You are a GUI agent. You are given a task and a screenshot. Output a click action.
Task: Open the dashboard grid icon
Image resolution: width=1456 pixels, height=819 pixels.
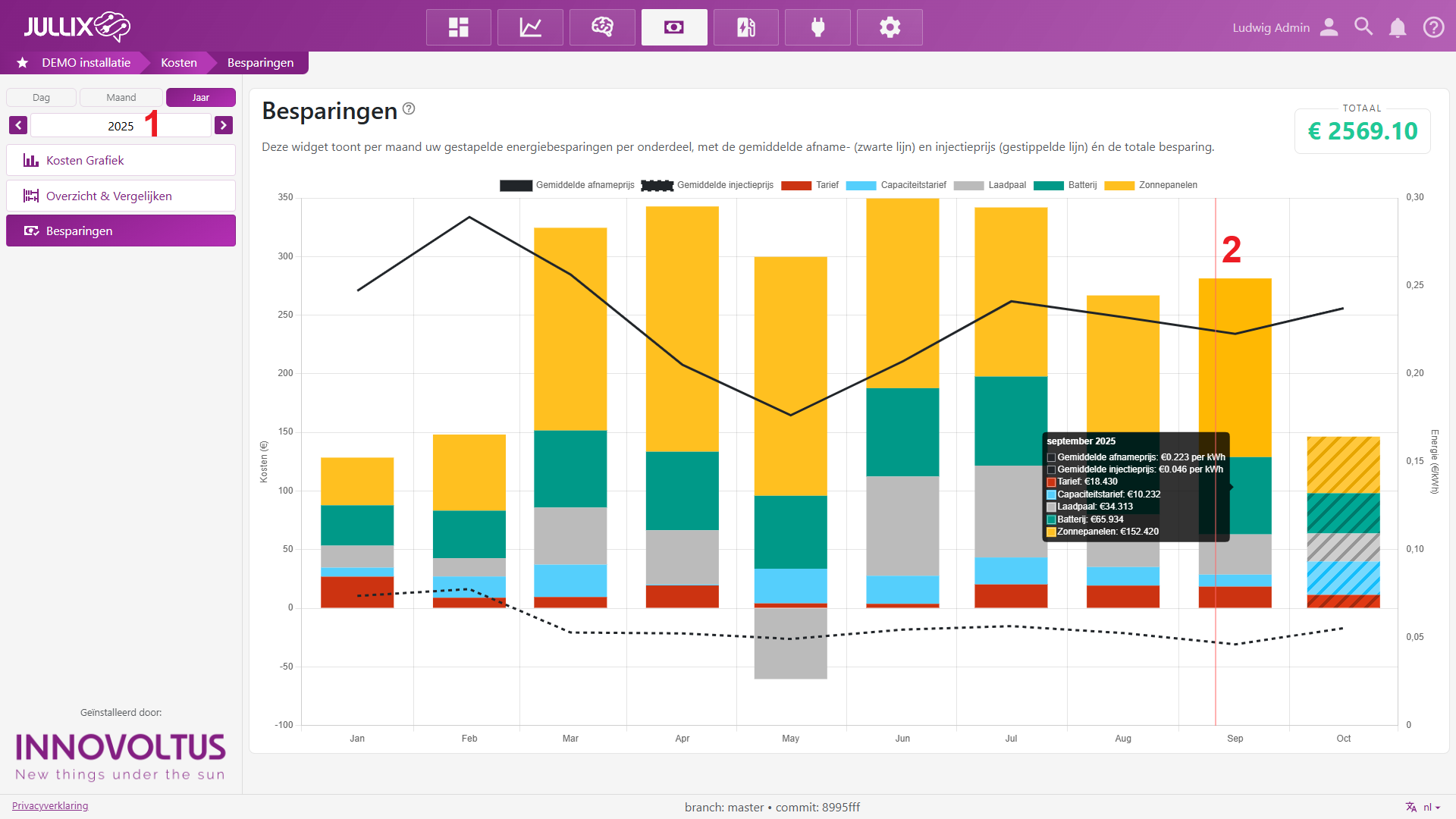click(x=458, y=27)
